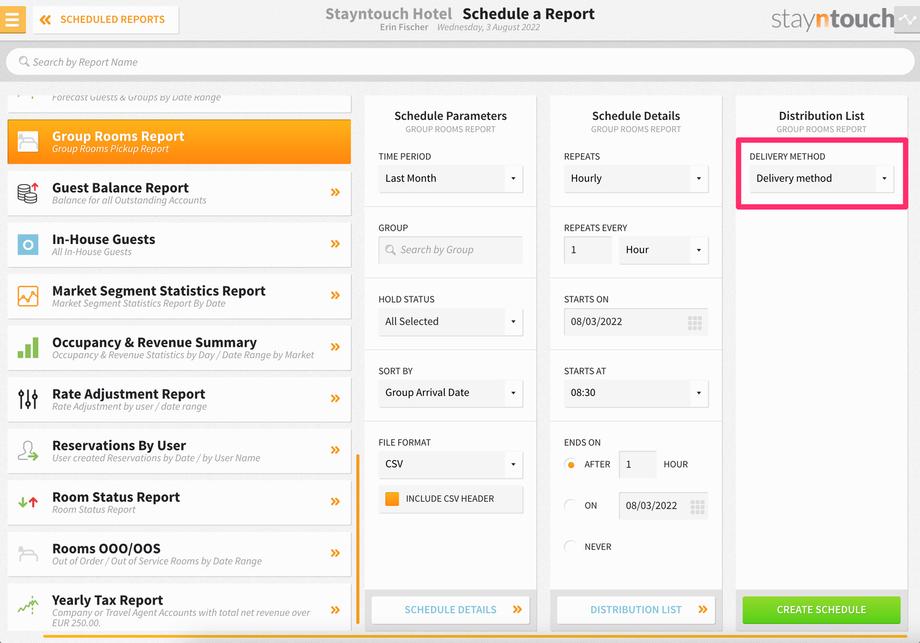
Task: Click the After hours count field
Action: pyautogui.click(x=638, y=465)
